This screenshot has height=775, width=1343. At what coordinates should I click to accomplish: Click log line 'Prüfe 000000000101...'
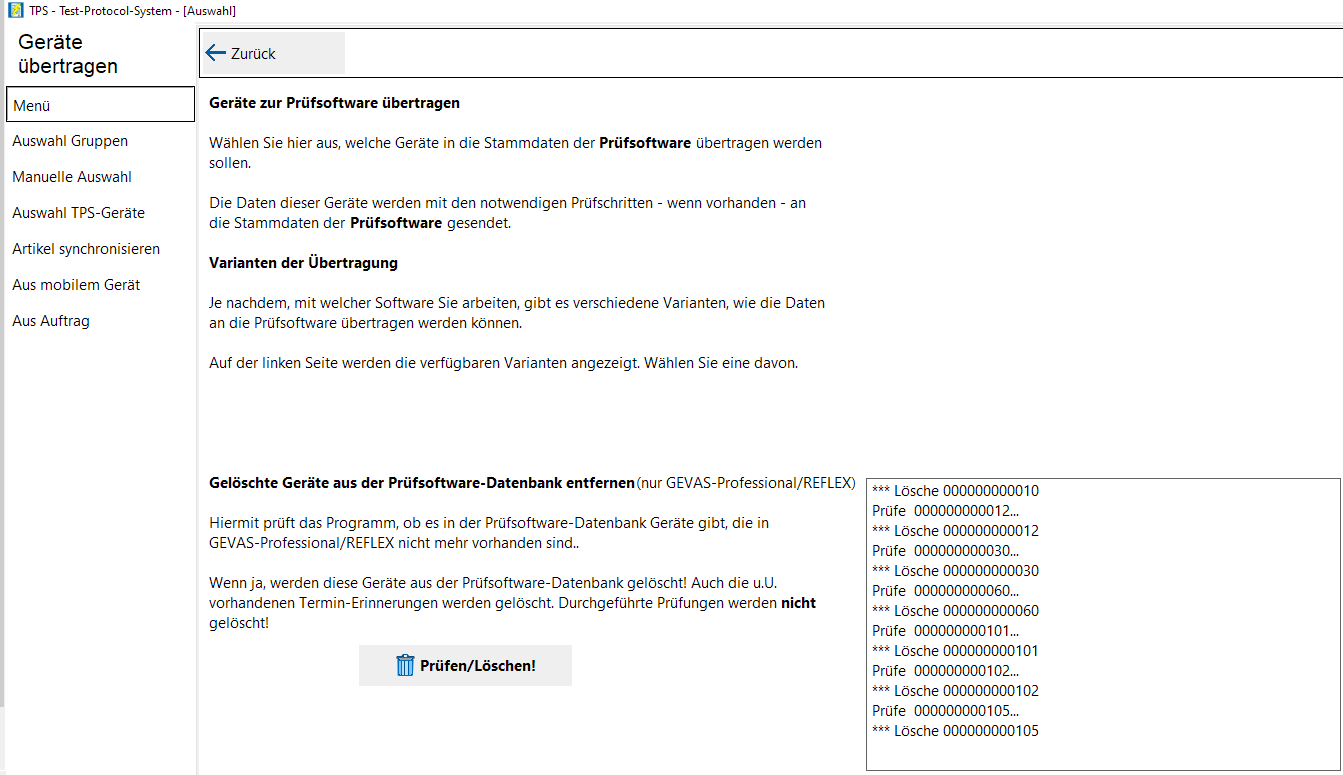(x=945, y=631)
